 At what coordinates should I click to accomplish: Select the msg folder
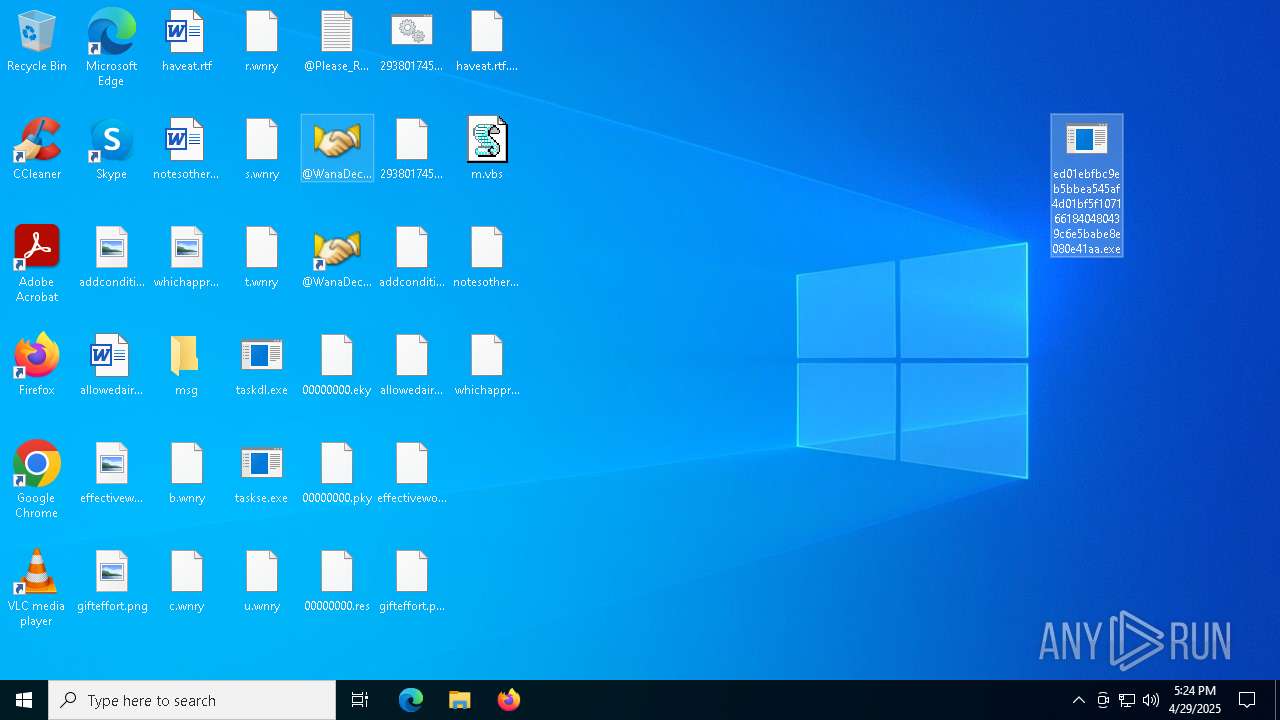click(186, 366)
